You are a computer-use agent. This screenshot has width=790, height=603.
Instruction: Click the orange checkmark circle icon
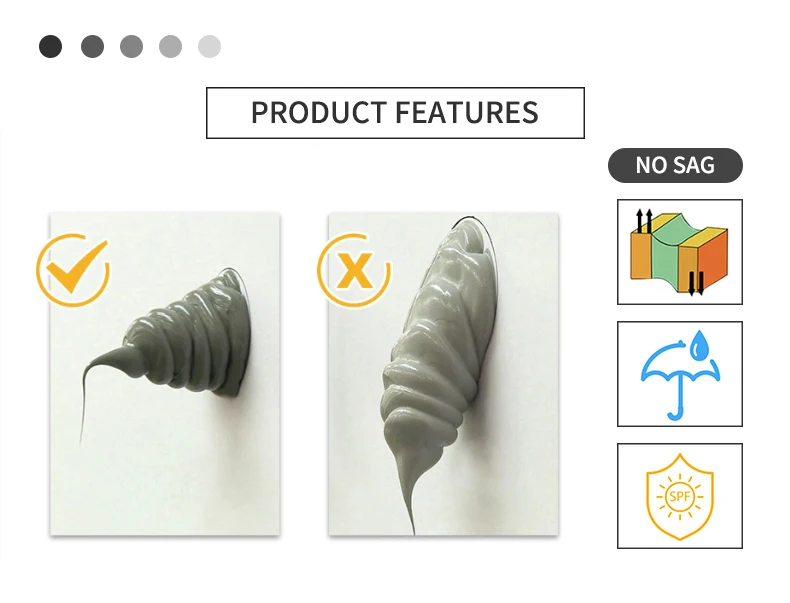[73, 270]
